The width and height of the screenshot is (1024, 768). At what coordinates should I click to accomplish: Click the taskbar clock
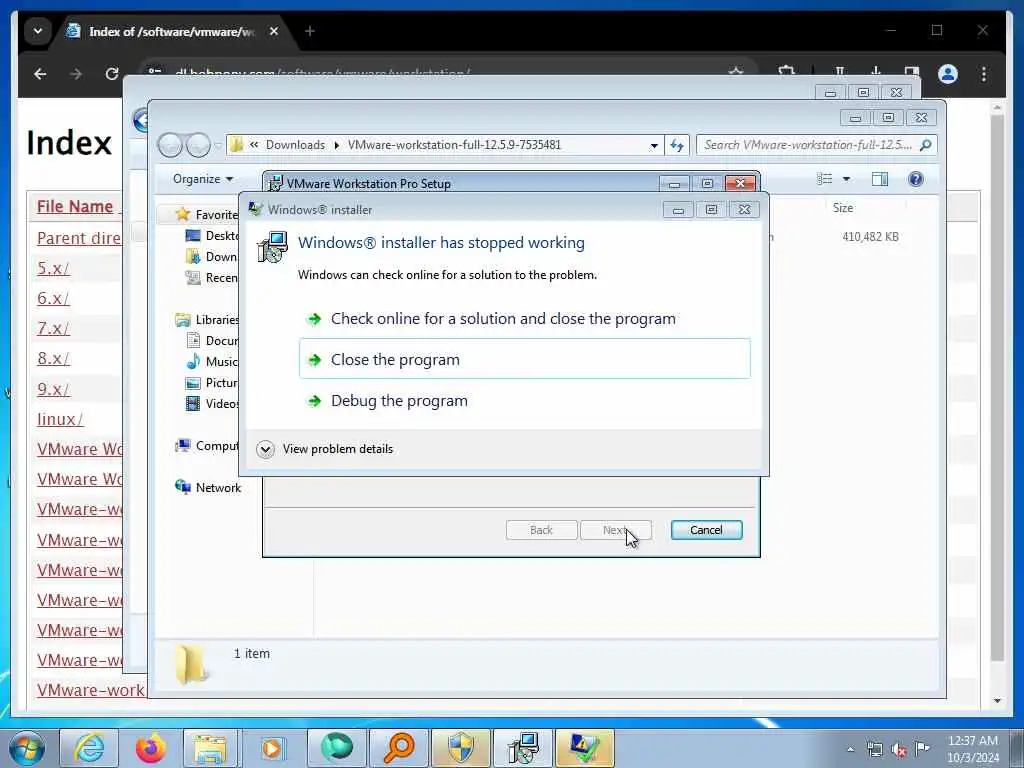point(972,748)
